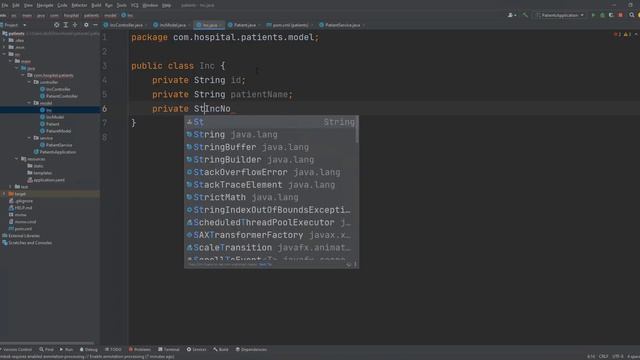This screenshot has height=360, width=640.
Task: Open the Refactor menu
Action: 79,5
